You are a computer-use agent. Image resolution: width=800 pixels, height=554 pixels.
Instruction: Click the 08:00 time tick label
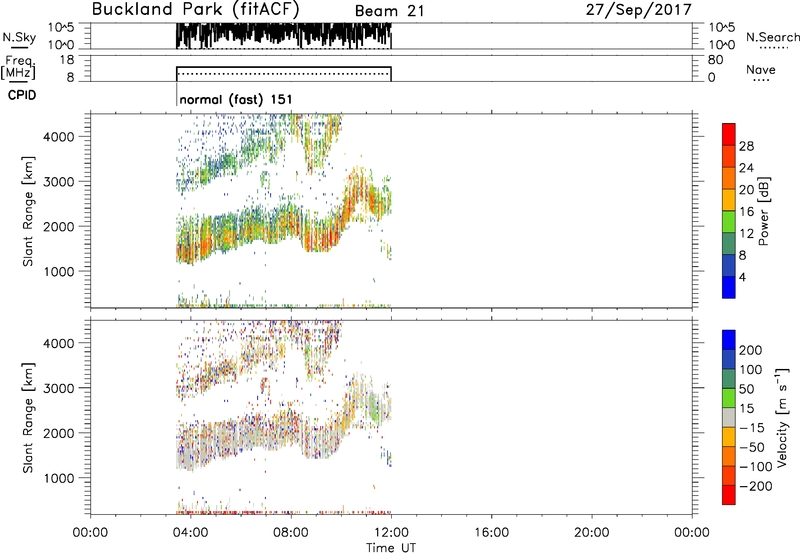(291, 533)
